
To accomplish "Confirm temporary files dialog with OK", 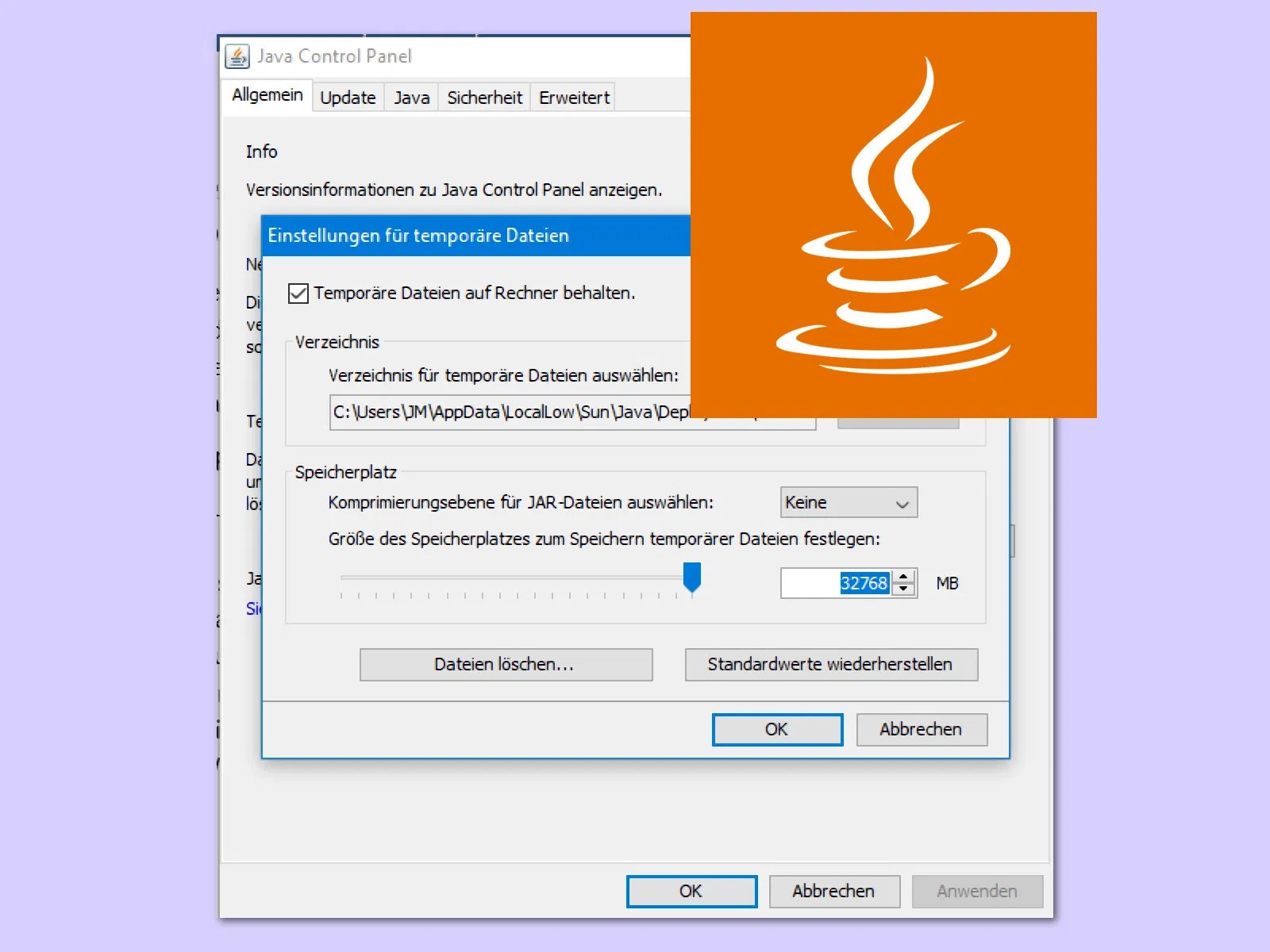I will pos(778,730).
